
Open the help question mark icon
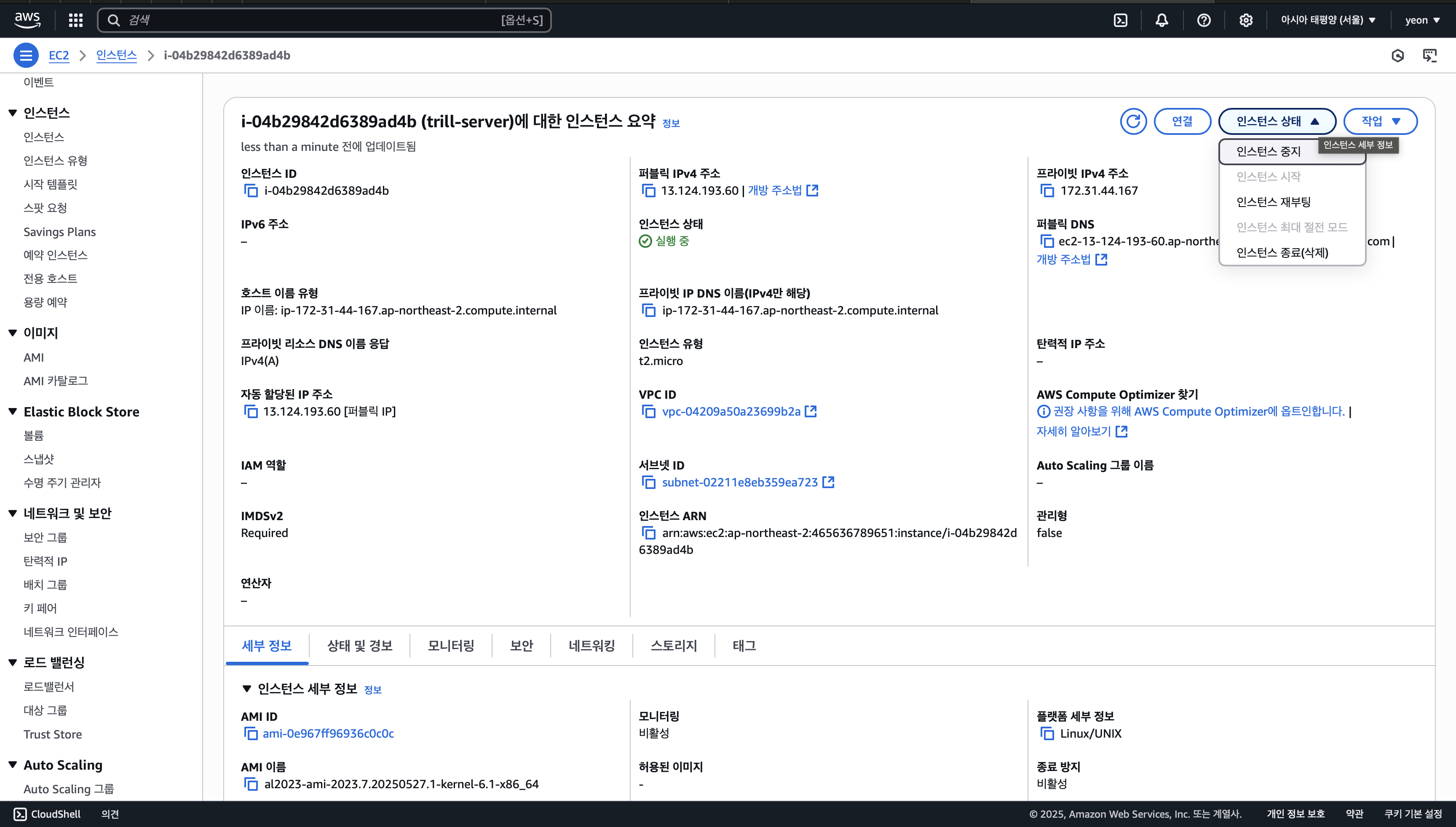1203,21
